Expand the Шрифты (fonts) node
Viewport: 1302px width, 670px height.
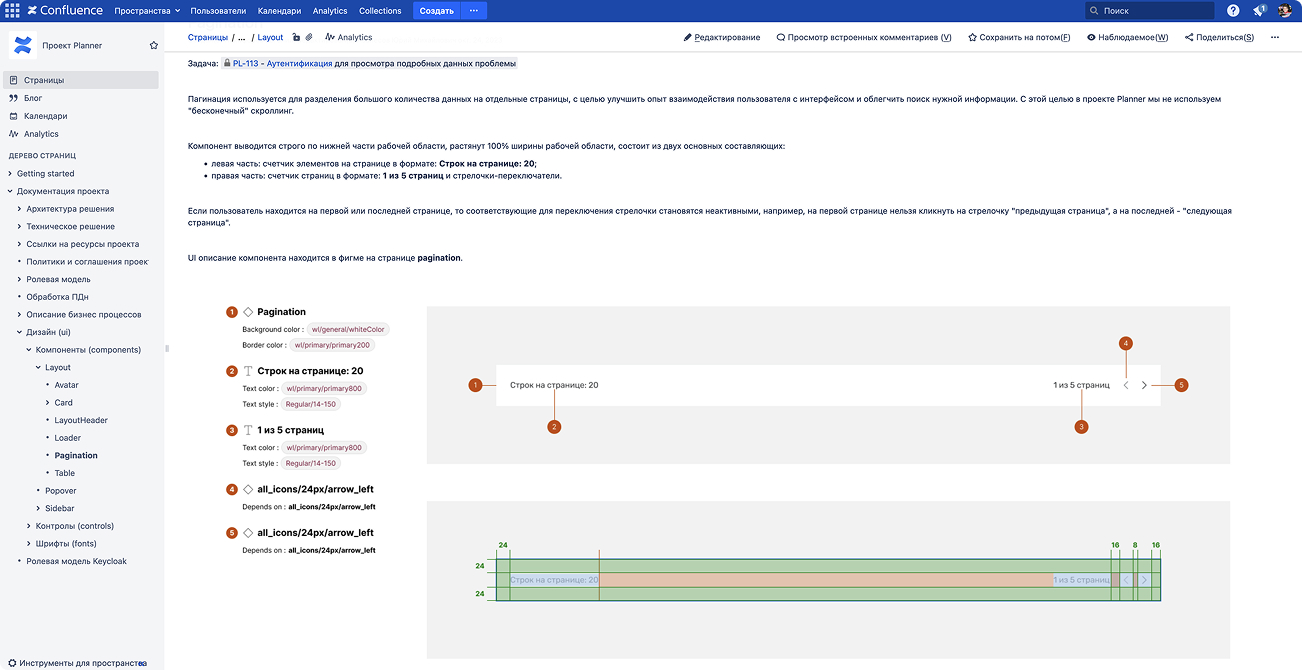[29, 543]
